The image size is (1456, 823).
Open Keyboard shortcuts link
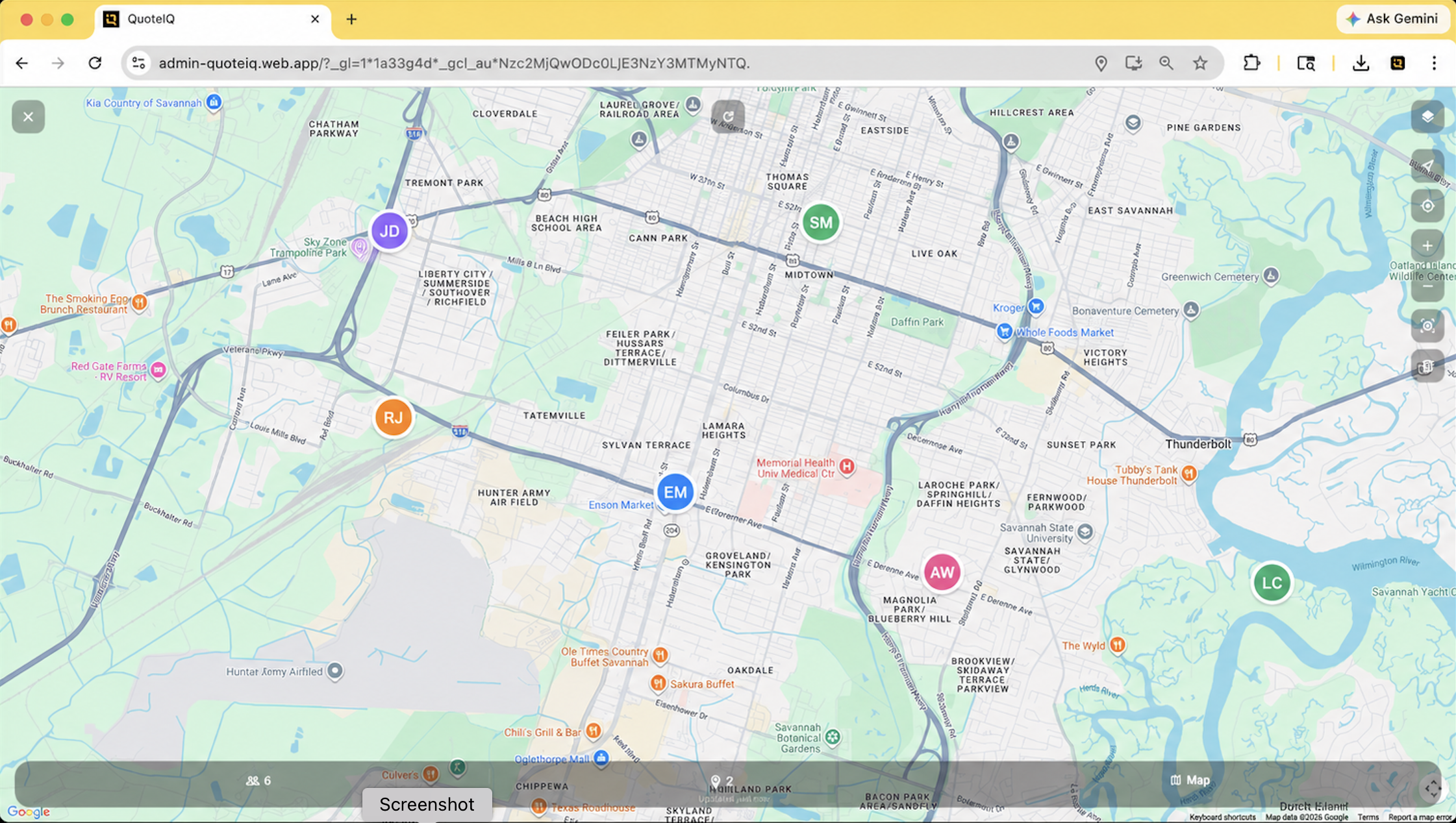pyautogui.click(x=1222, y=817)
